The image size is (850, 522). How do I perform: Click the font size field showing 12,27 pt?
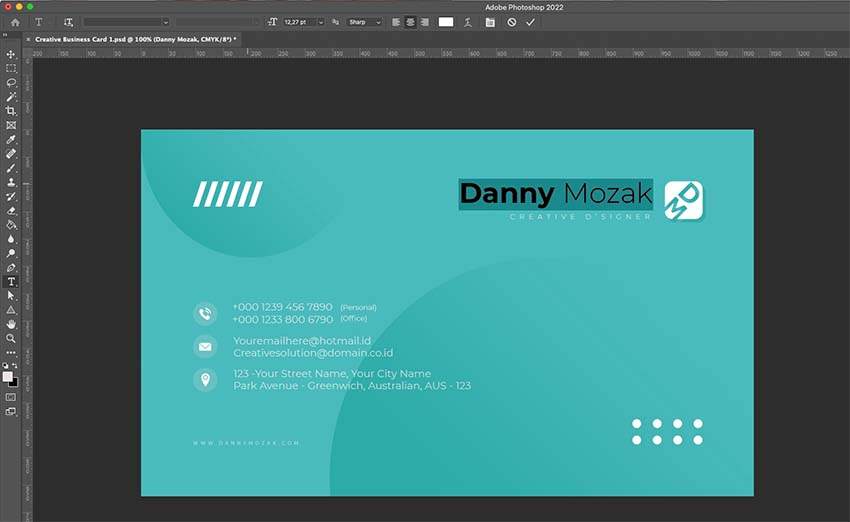pos(299,22)
